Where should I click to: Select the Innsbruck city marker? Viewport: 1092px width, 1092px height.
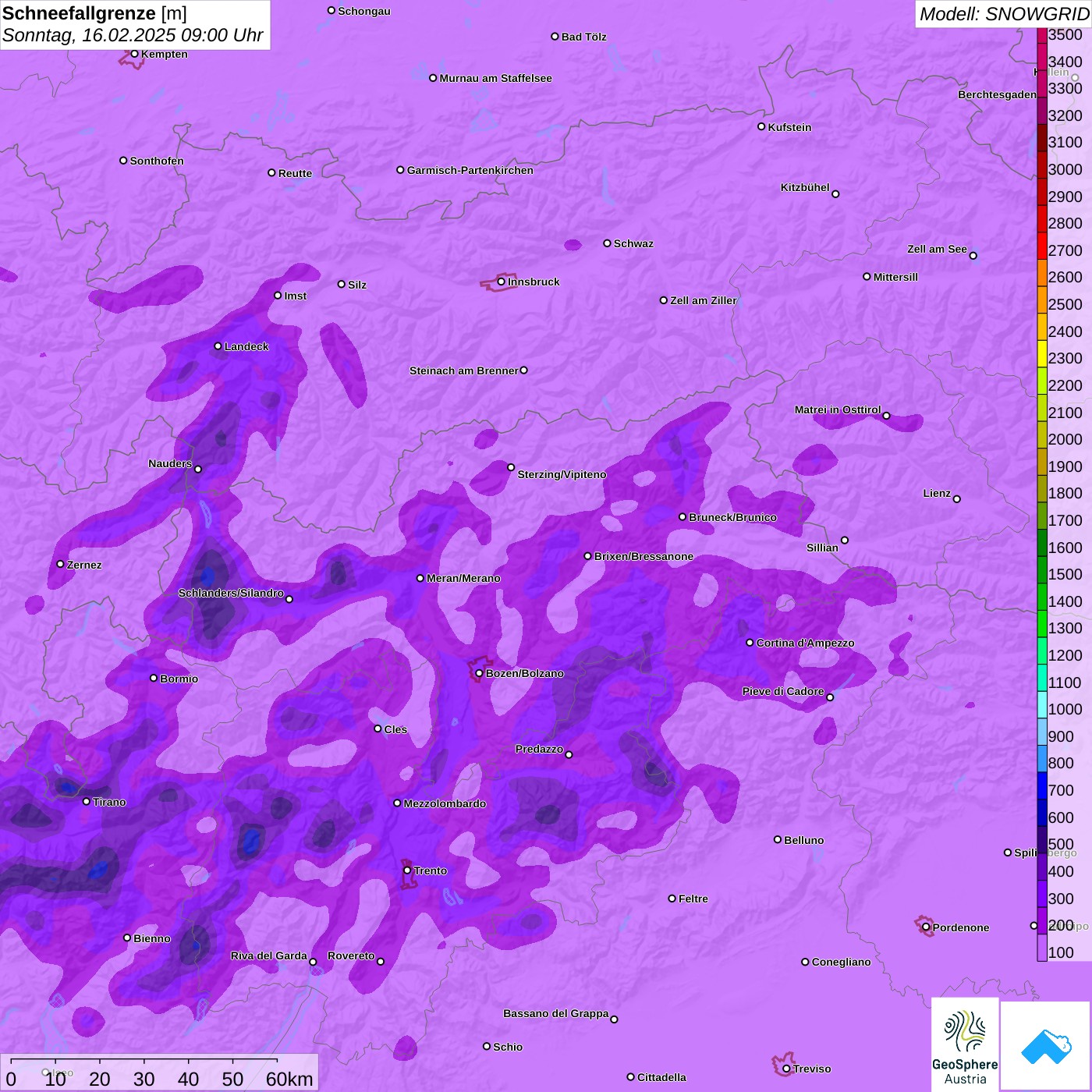tap(501, 282)
